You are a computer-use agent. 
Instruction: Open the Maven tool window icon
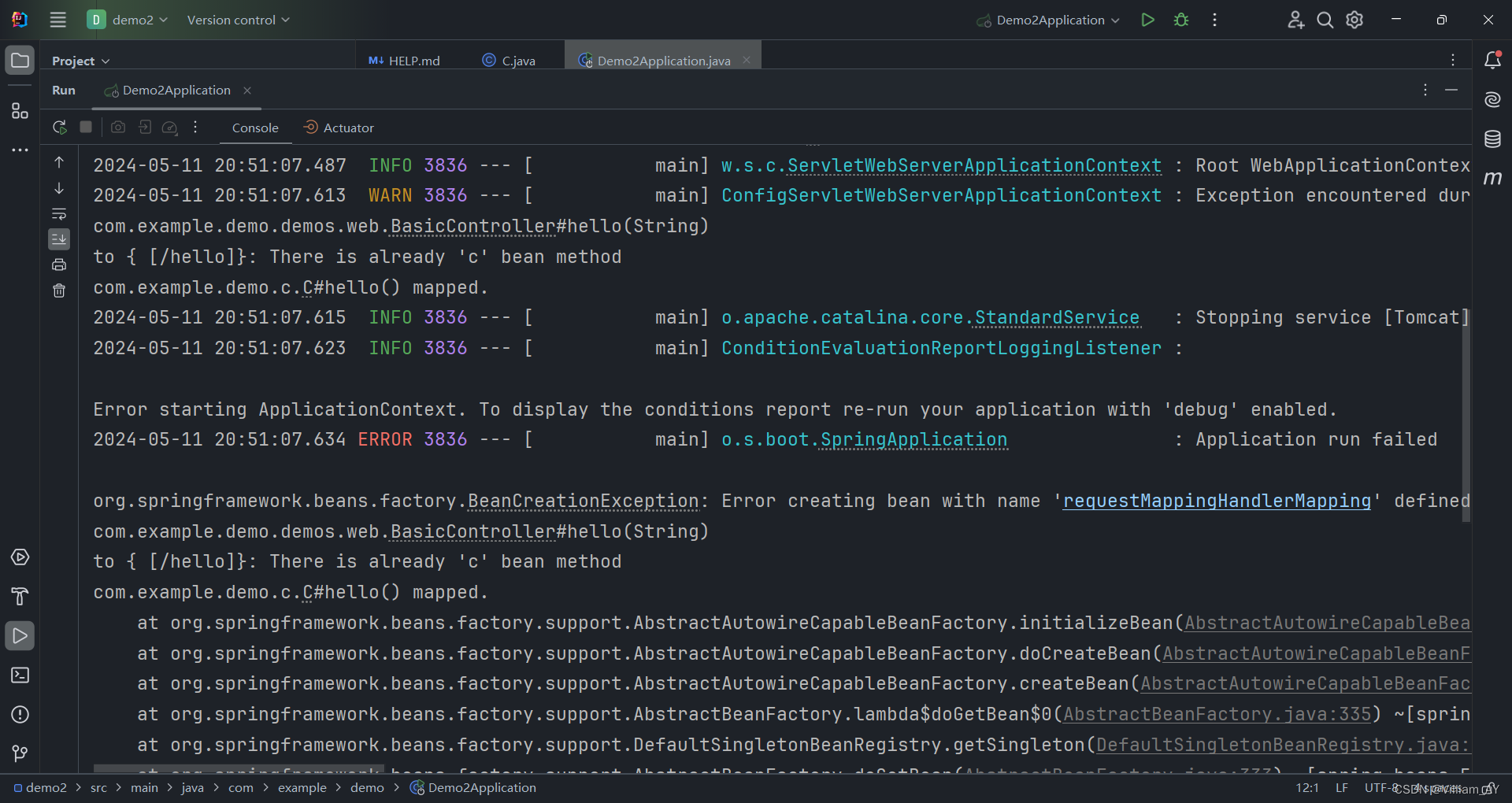(1492, 179)
